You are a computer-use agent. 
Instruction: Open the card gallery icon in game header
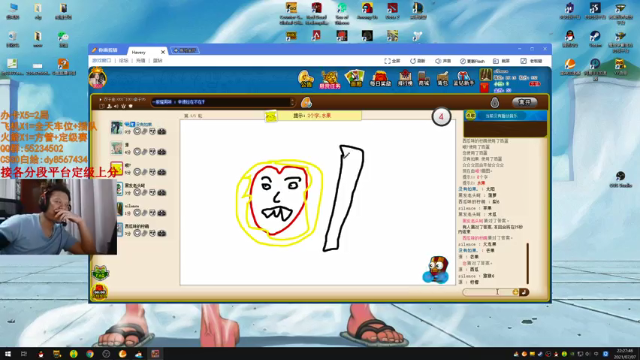[354, 78]
